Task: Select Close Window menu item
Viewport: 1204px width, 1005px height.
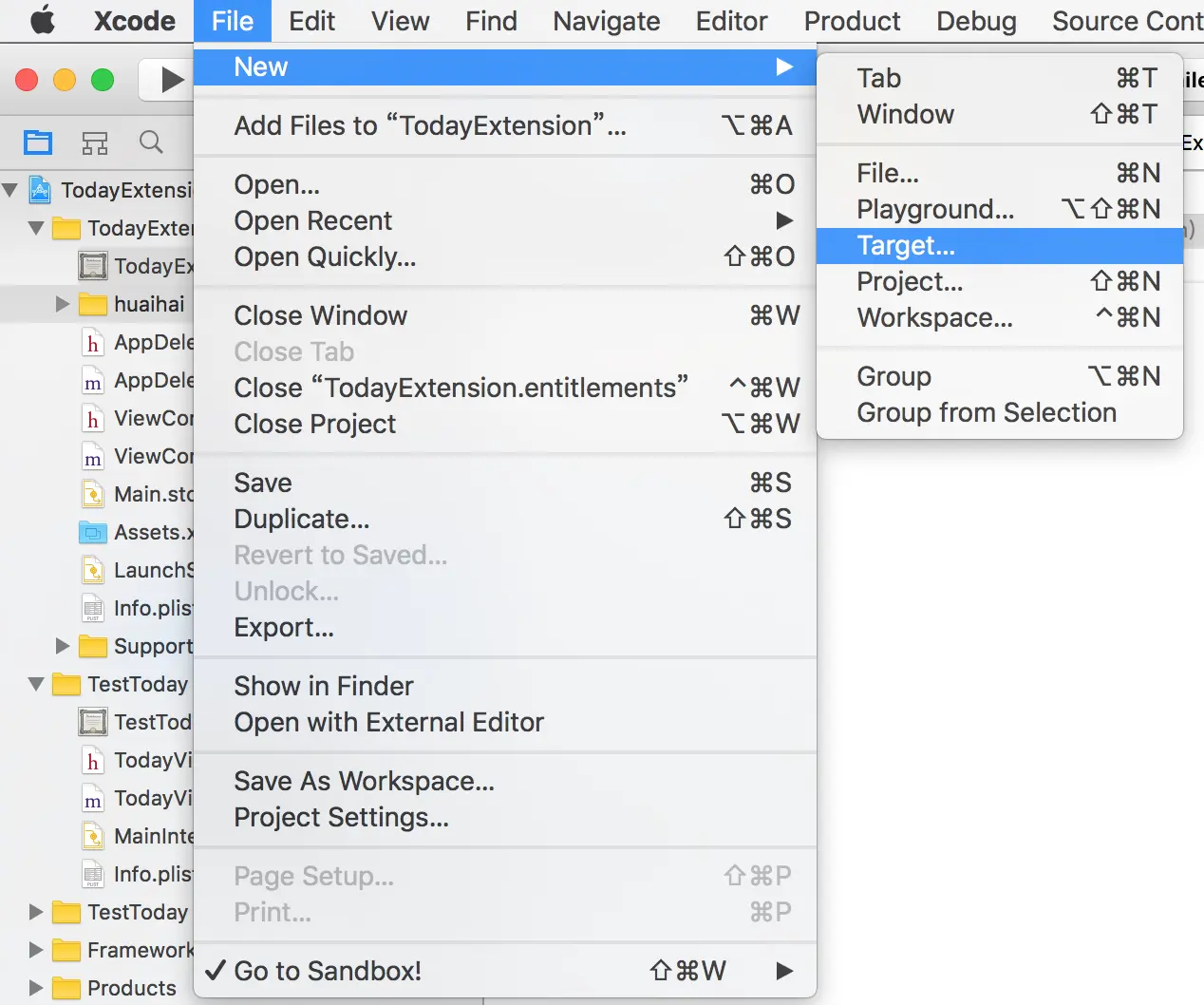Action: click(x=505, y=315)
